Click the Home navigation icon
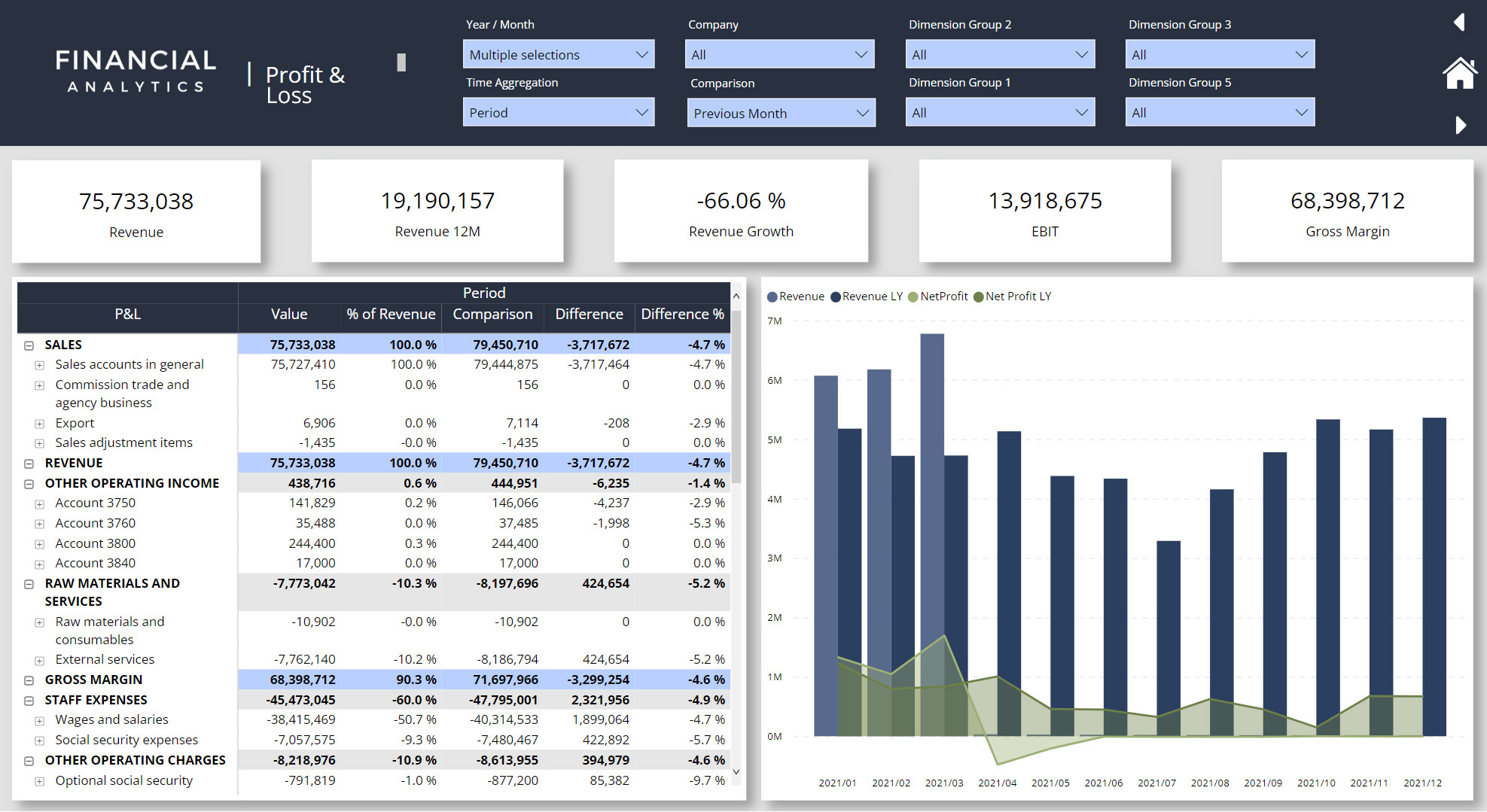 click(x=1459, y=74)
